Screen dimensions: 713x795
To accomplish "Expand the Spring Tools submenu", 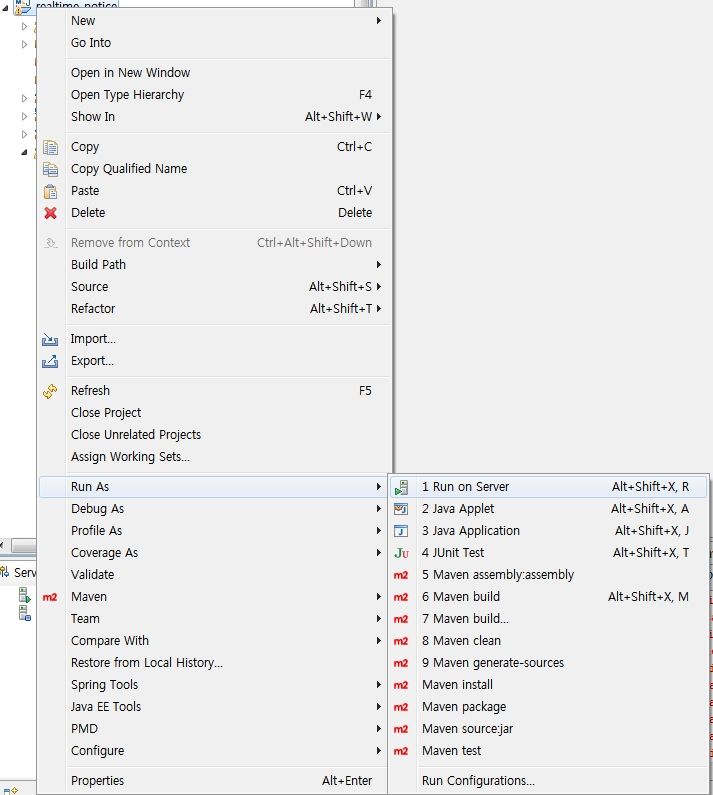I will (x=378, y=685).
